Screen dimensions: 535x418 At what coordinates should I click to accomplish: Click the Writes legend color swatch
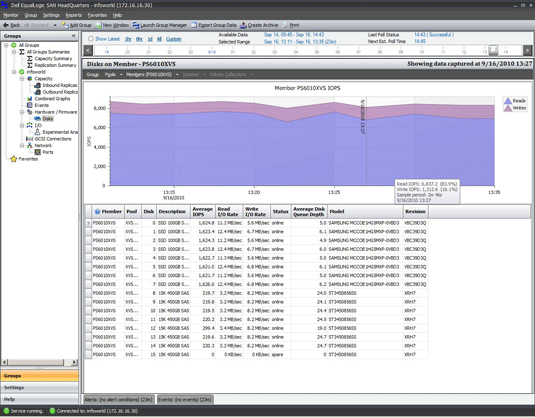508,108
